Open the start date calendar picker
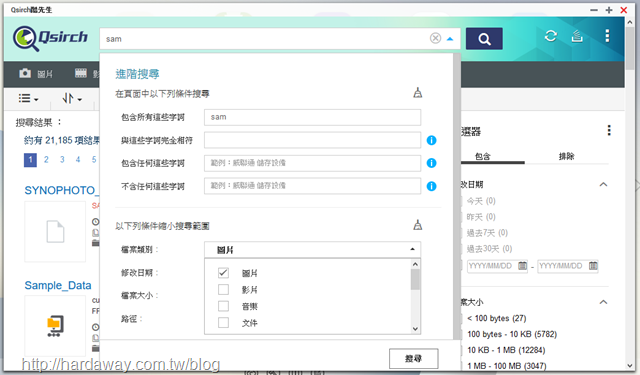Screen dimensions: 640x375 (x=522, y=266)
